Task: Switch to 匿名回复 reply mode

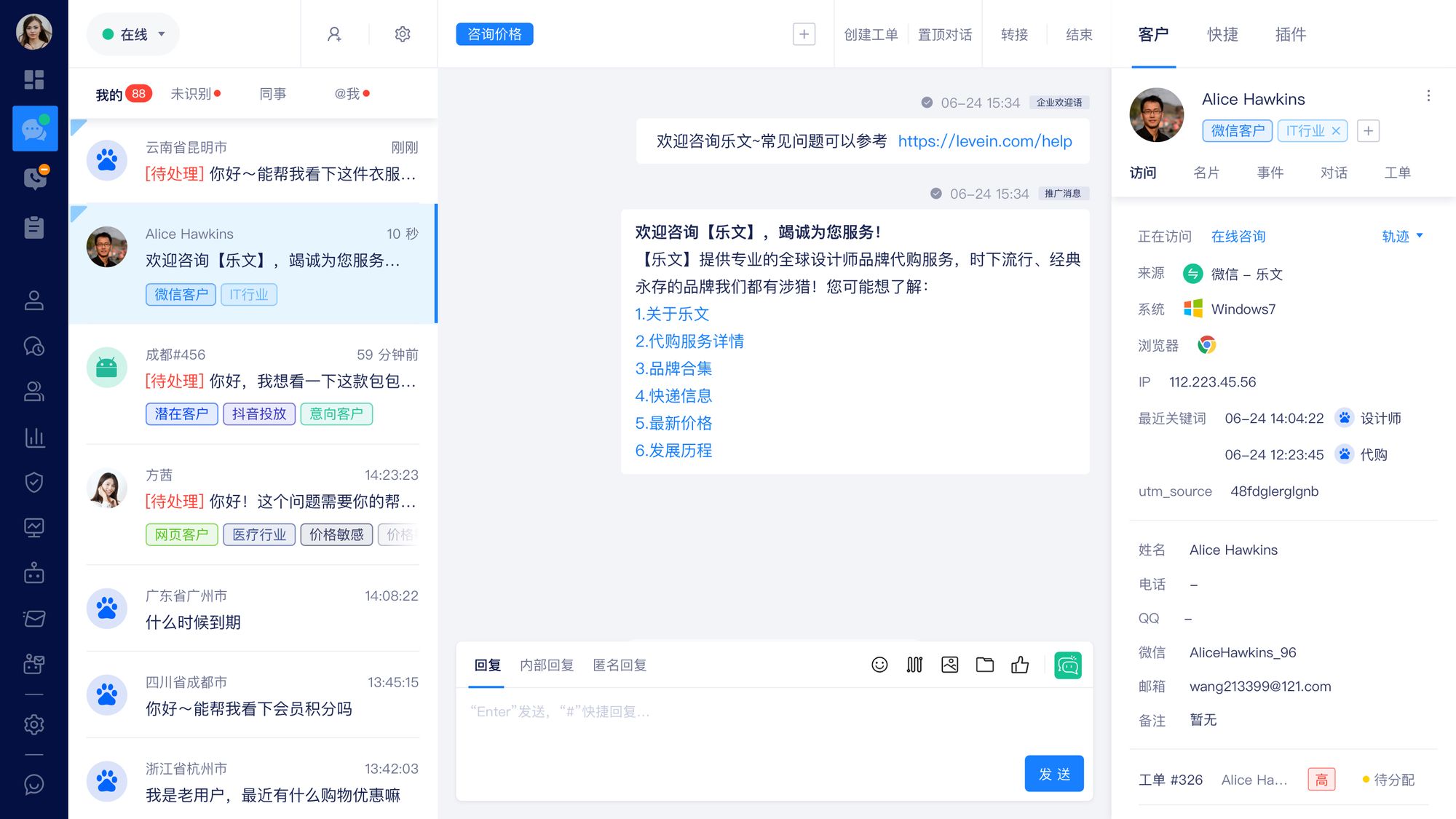Action: coord(620,665)
